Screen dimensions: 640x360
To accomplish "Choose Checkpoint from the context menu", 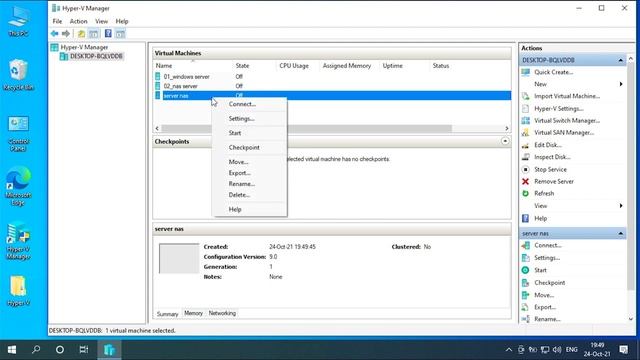I will pos(249,148).
